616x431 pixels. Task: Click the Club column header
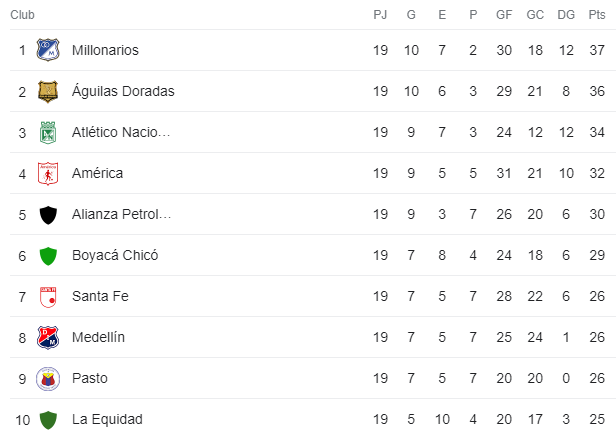click(x=22, y=15)
